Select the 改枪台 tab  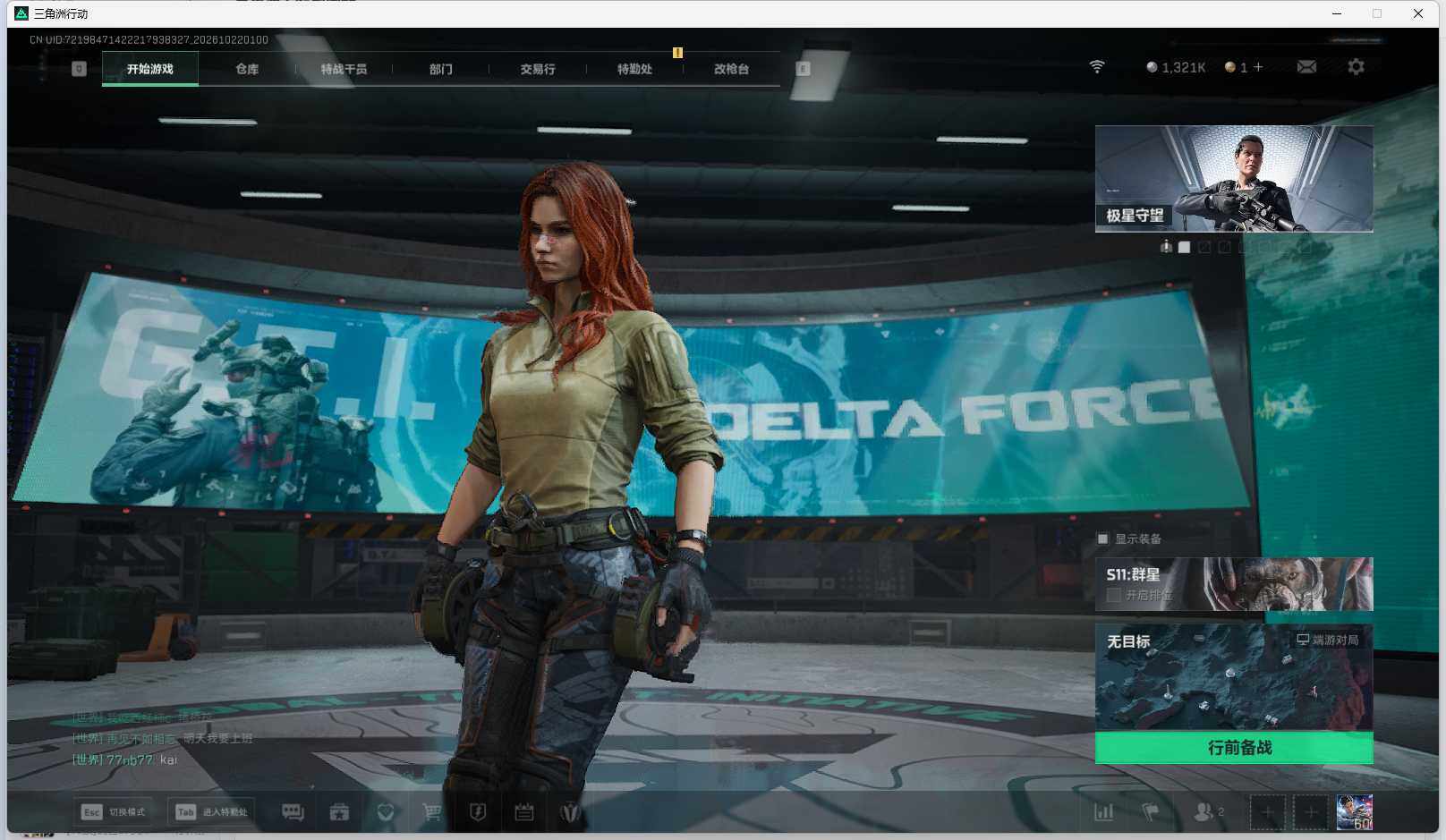click(731, 69)
